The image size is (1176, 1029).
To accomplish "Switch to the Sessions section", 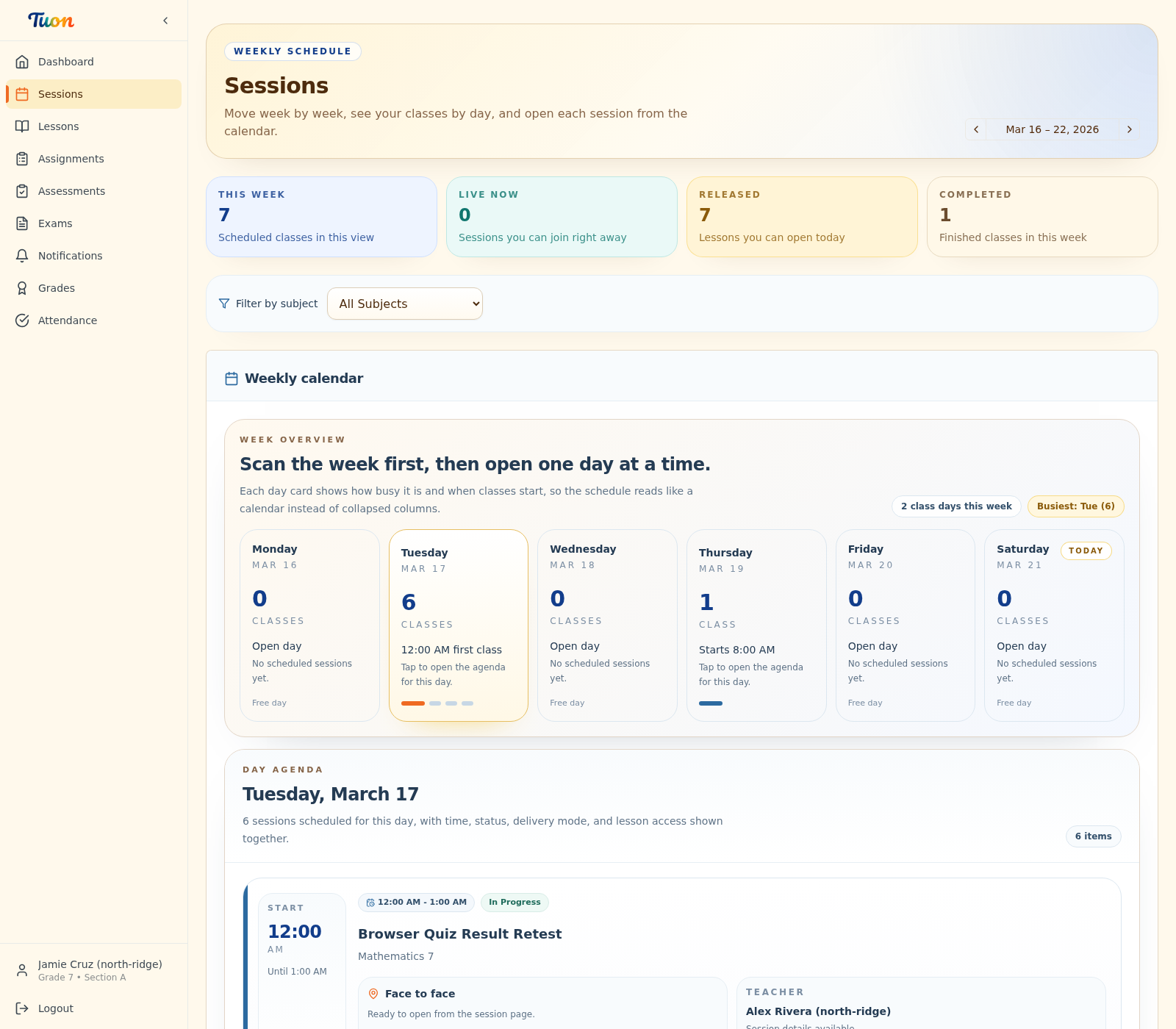I will (60, 94).
